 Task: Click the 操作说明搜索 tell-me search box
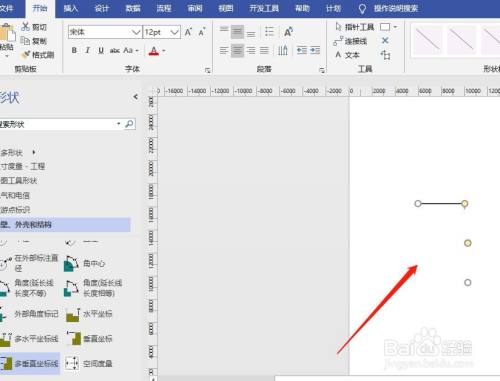[389, 8]
